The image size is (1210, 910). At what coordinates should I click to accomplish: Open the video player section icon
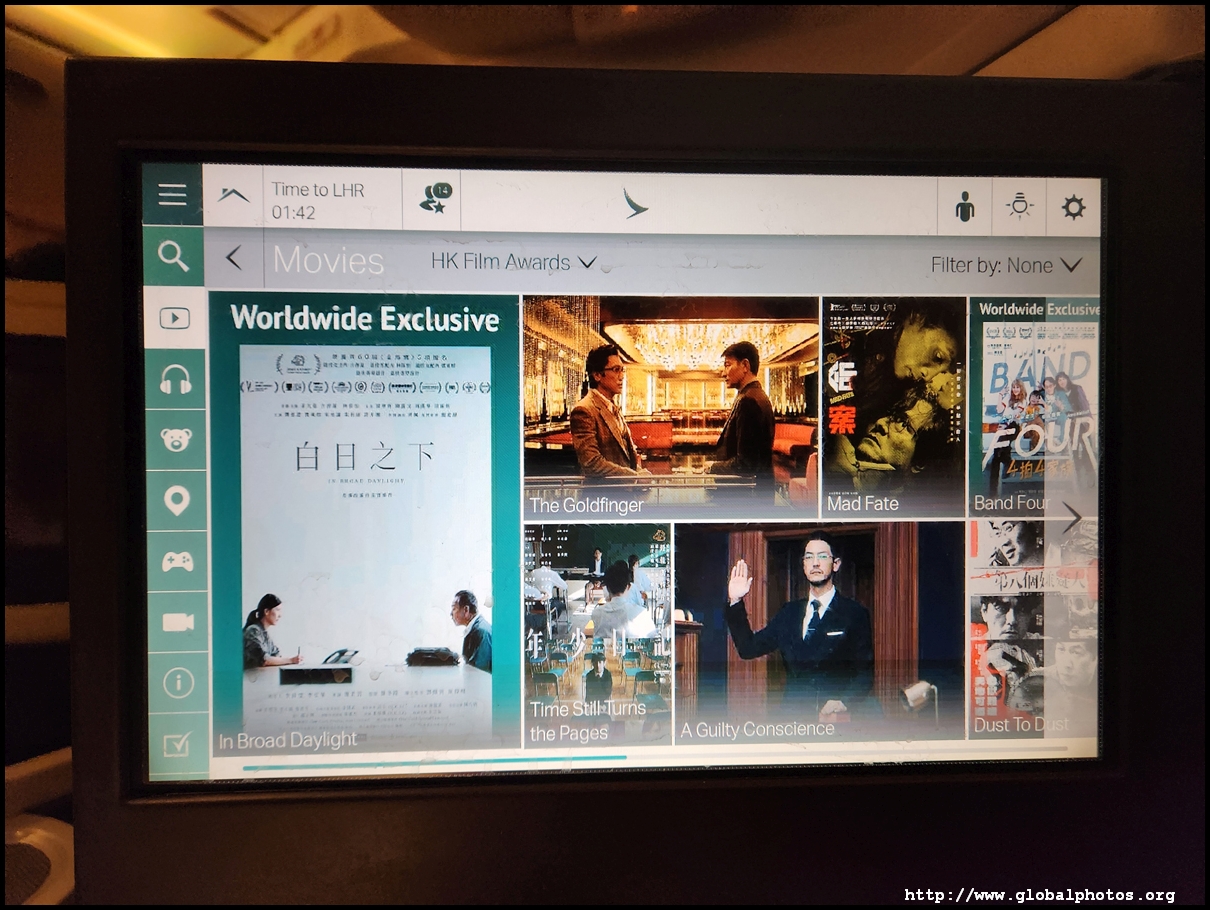click(175, 318)
